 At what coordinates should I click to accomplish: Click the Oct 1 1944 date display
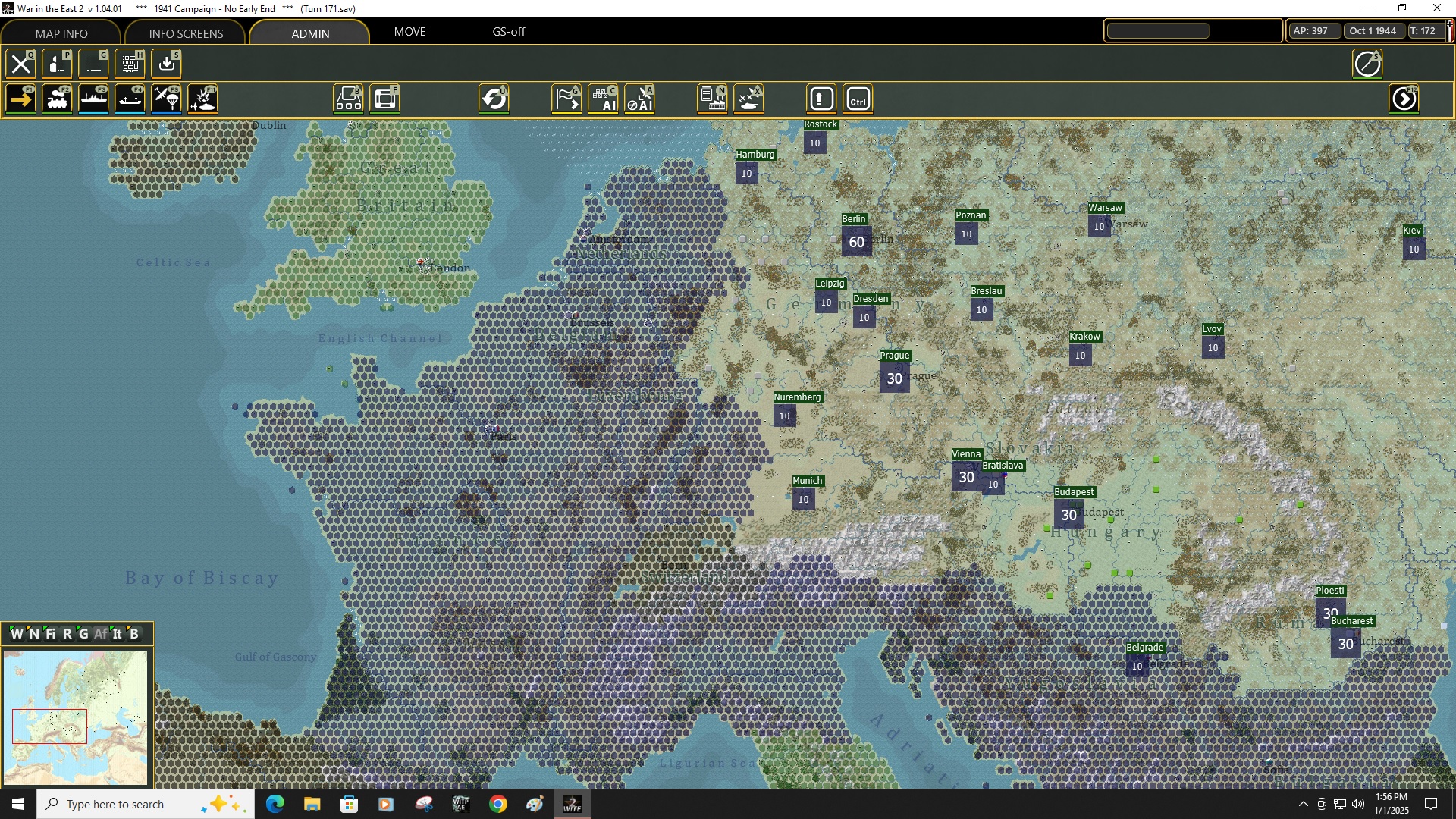pos(1373,31)
